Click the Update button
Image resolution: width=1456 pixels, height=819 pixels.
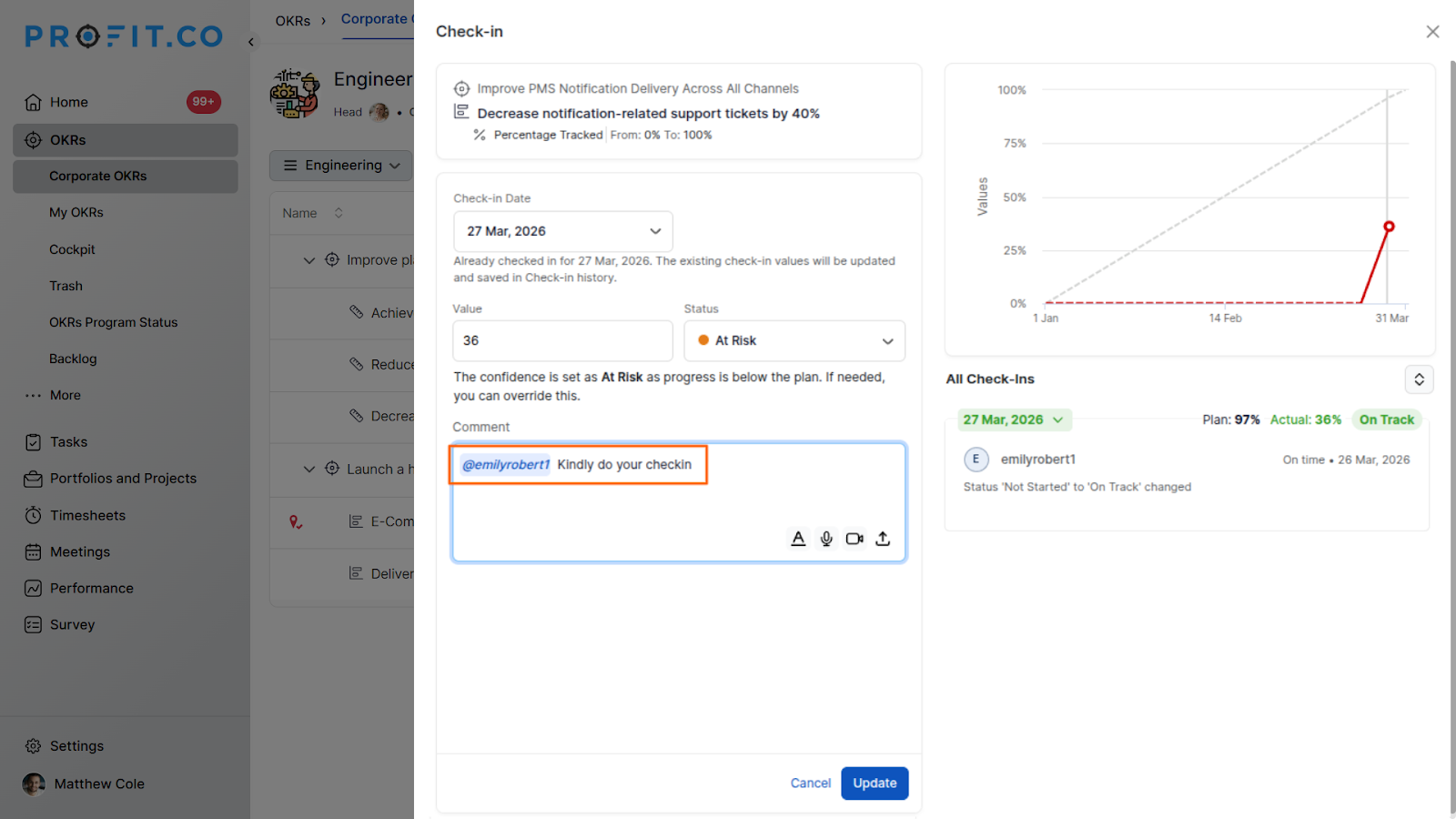[x=875, y=784]
